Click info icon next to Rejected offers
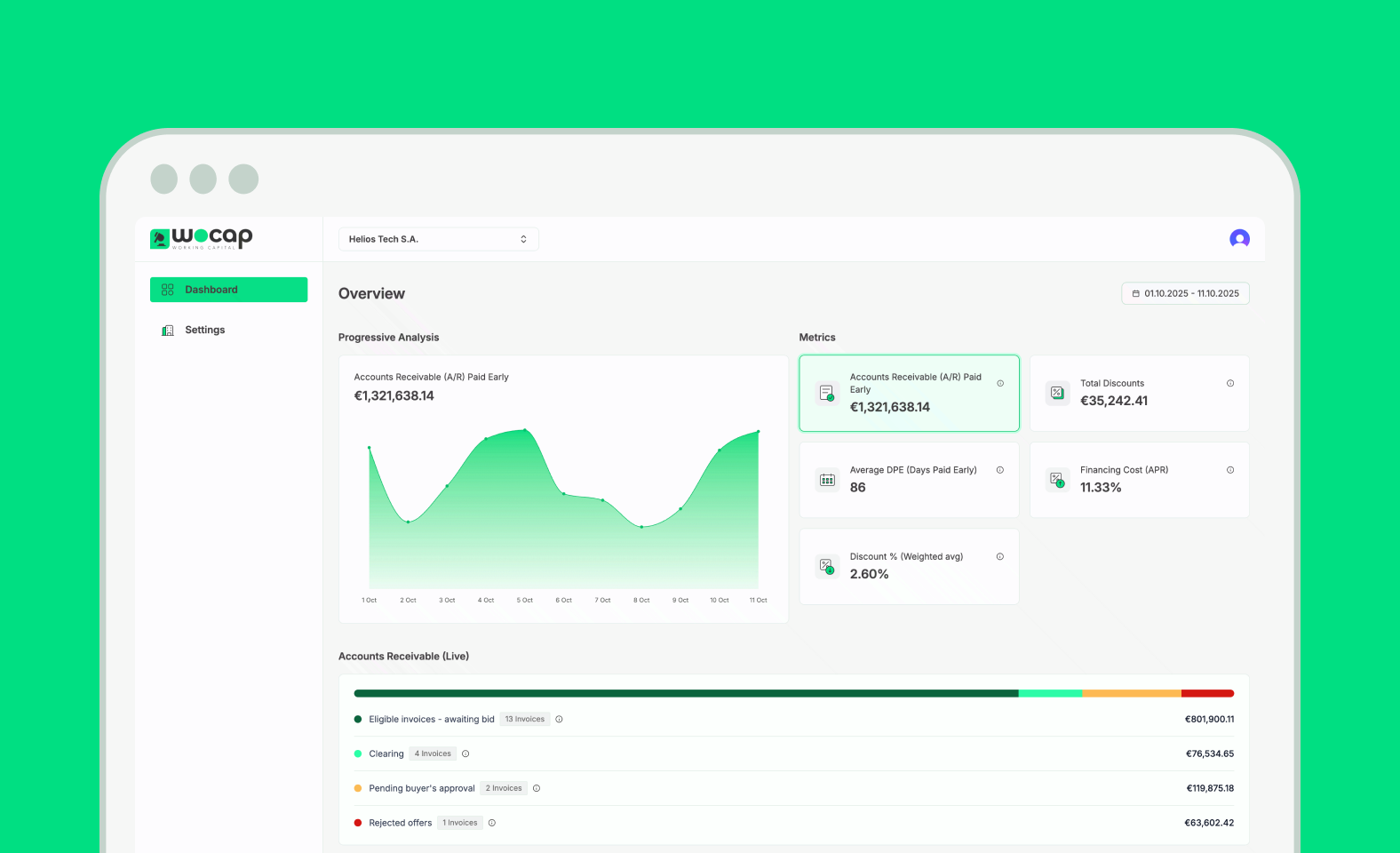 coord(492,823)
